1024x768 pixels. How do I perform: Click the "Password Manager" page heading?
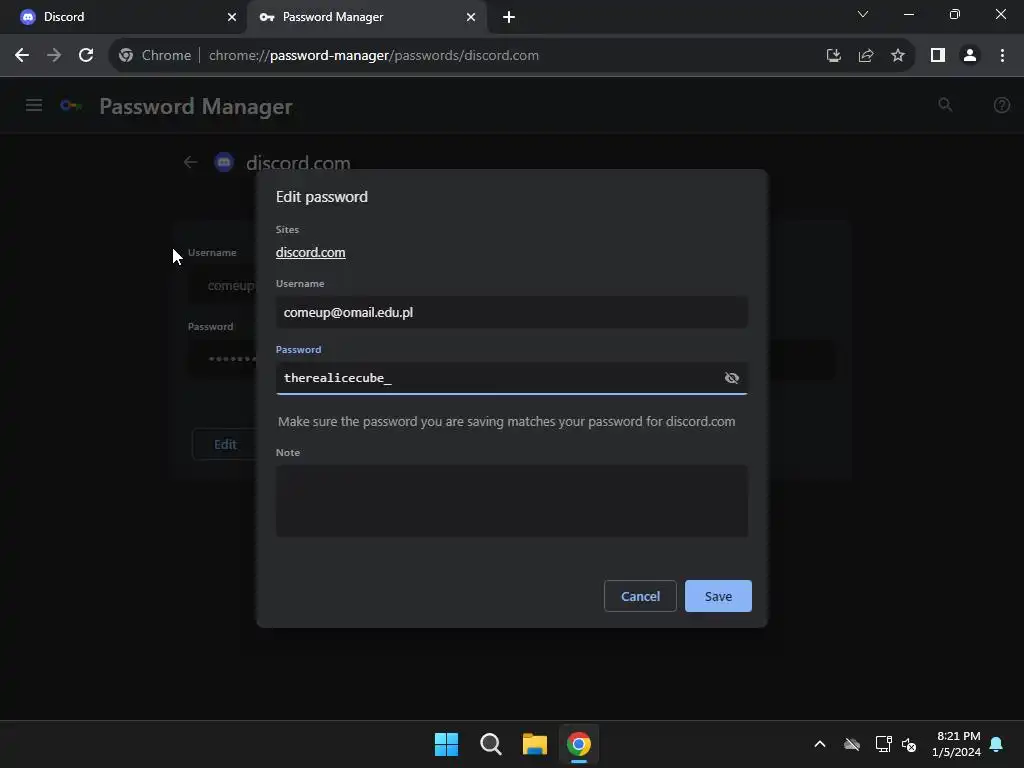click(x=196, y=106)
